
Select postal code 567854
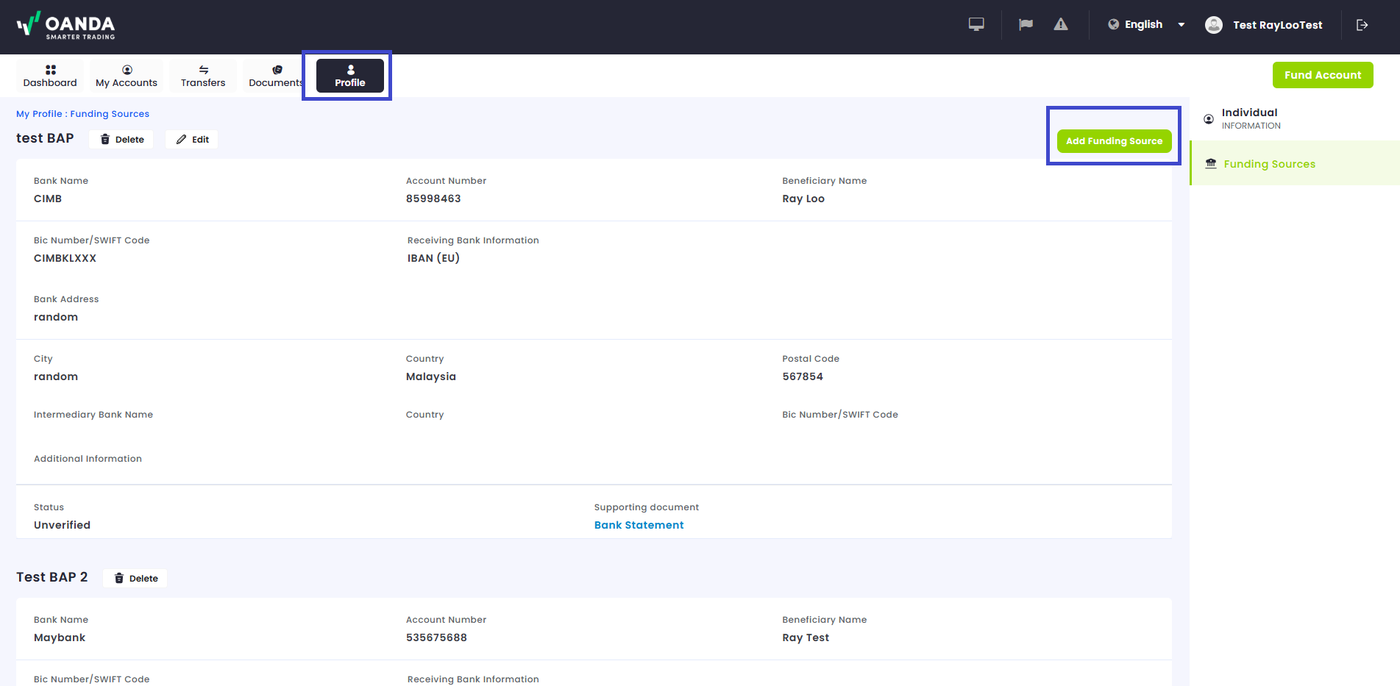click(x=802, y=377)
